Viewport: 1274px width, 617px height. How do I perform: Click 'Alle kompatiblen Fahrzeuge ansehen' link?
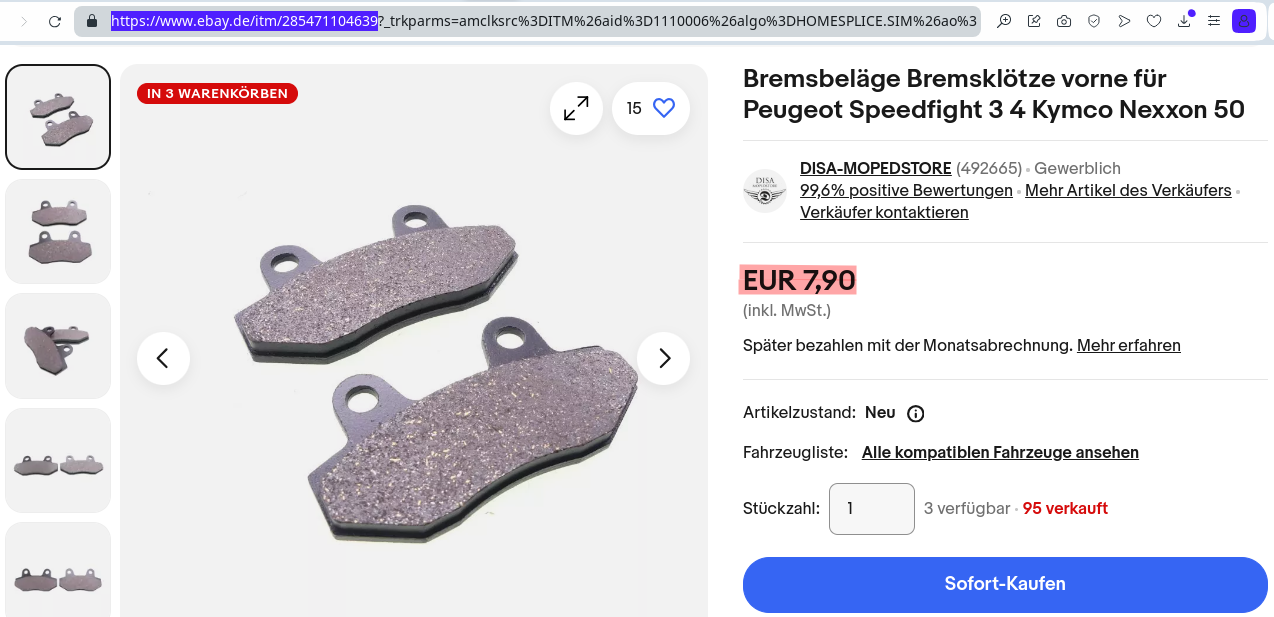click(1000, 452)
